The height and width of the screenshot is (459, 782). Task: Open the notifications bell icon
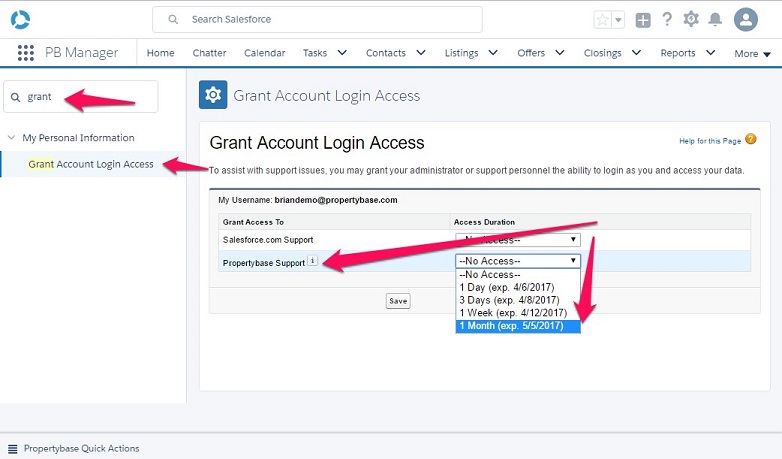(715, 19)
